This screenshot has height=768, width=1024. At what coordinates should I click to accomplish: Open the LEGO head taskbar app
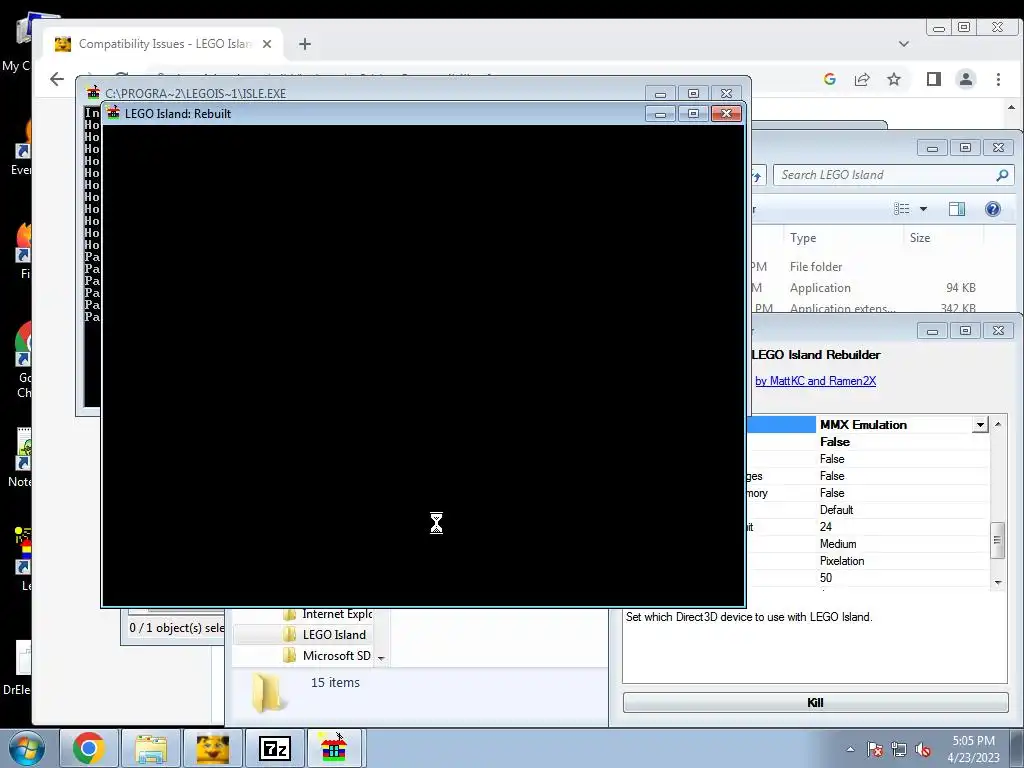point(213,748)
